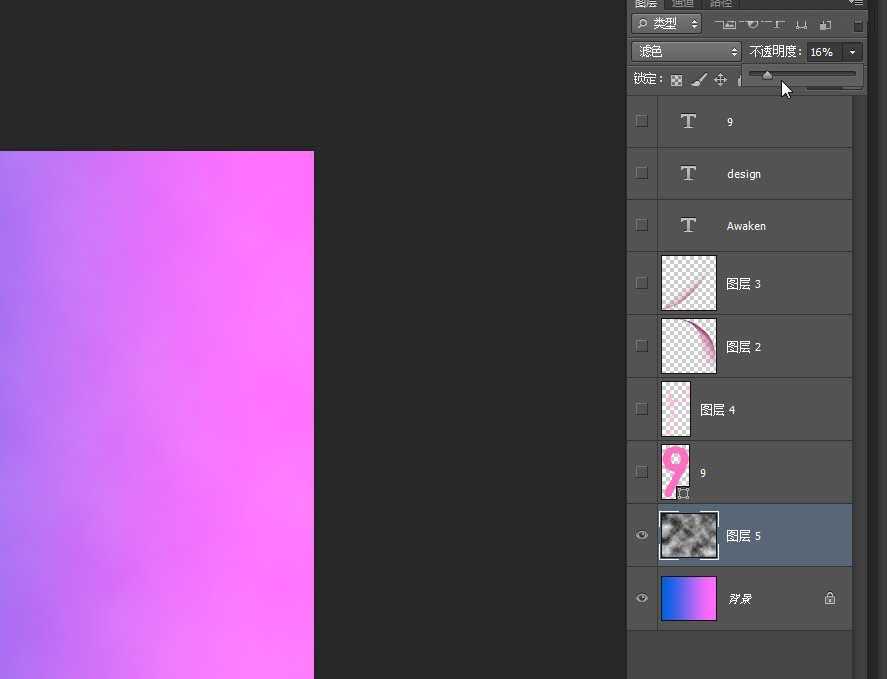887x679 pixels.
Task: Switch to the 通道 Channels tab
Action: 682,4
